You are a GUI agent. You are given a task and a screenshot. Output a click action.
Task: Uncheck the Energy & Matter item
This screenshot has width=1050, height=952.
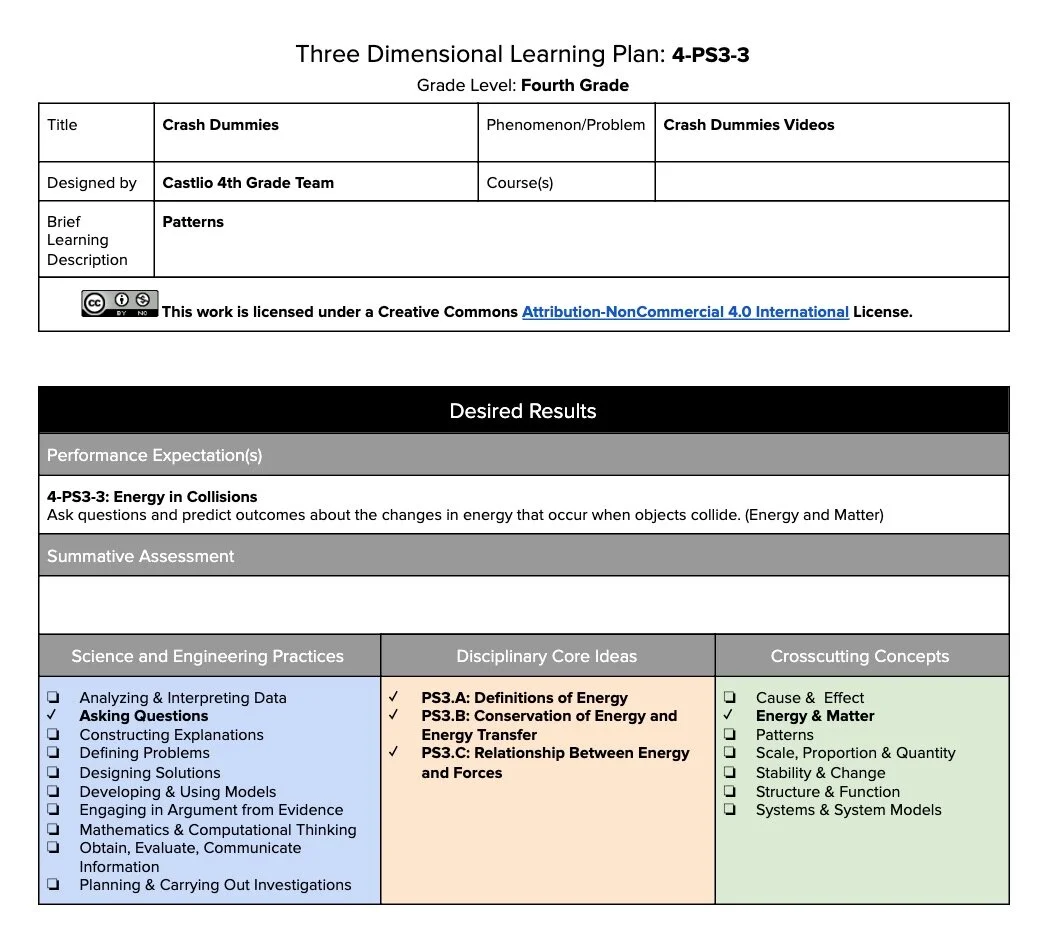click(x=728, y=716)
